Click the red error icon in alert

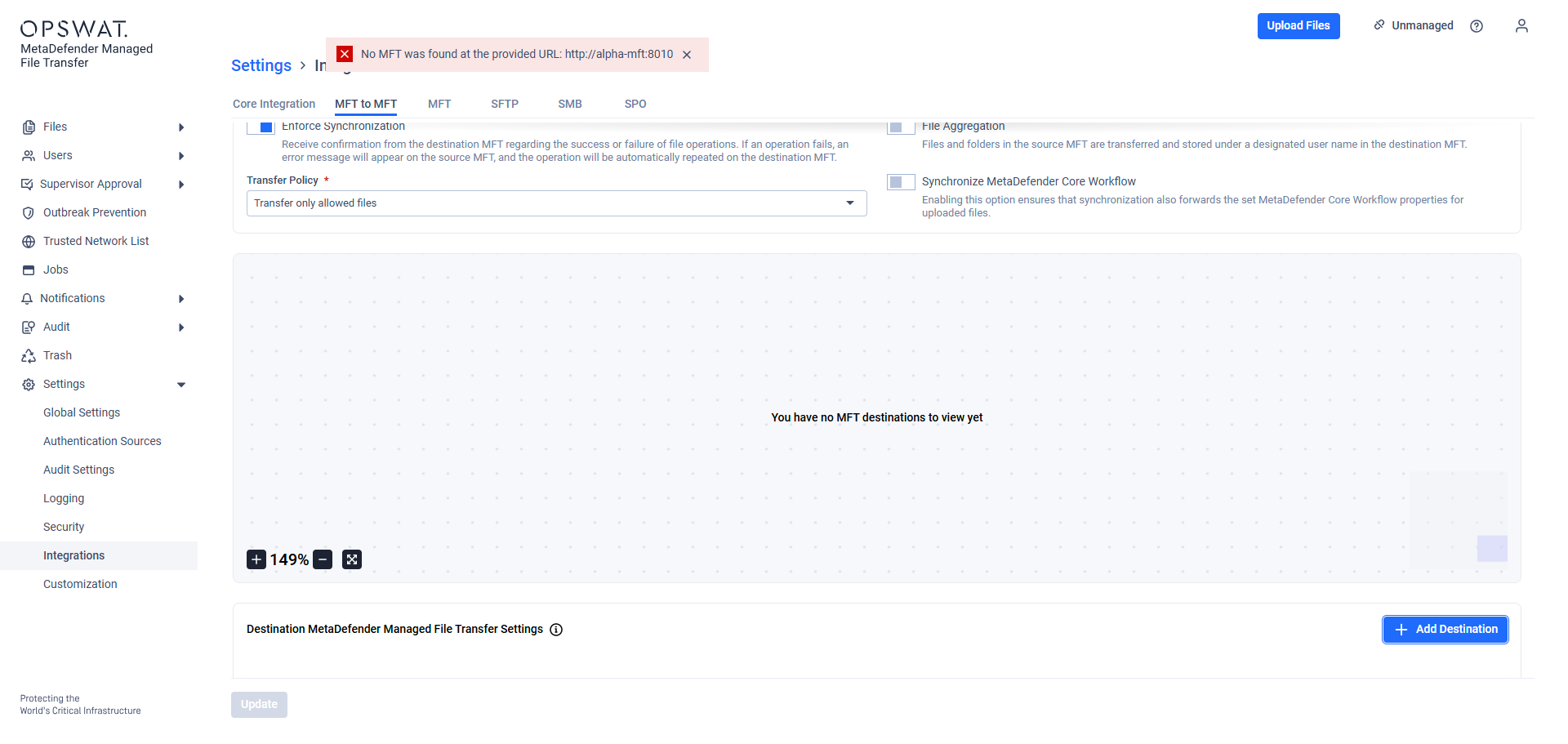click(x=345, y=54)
